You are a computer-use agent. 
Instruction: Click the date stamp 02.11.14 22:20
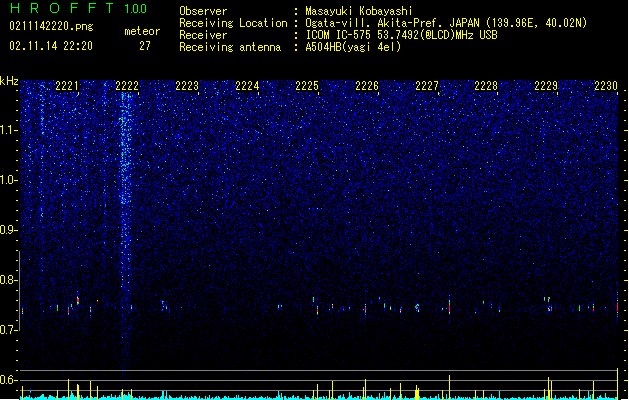pos(51,46)
